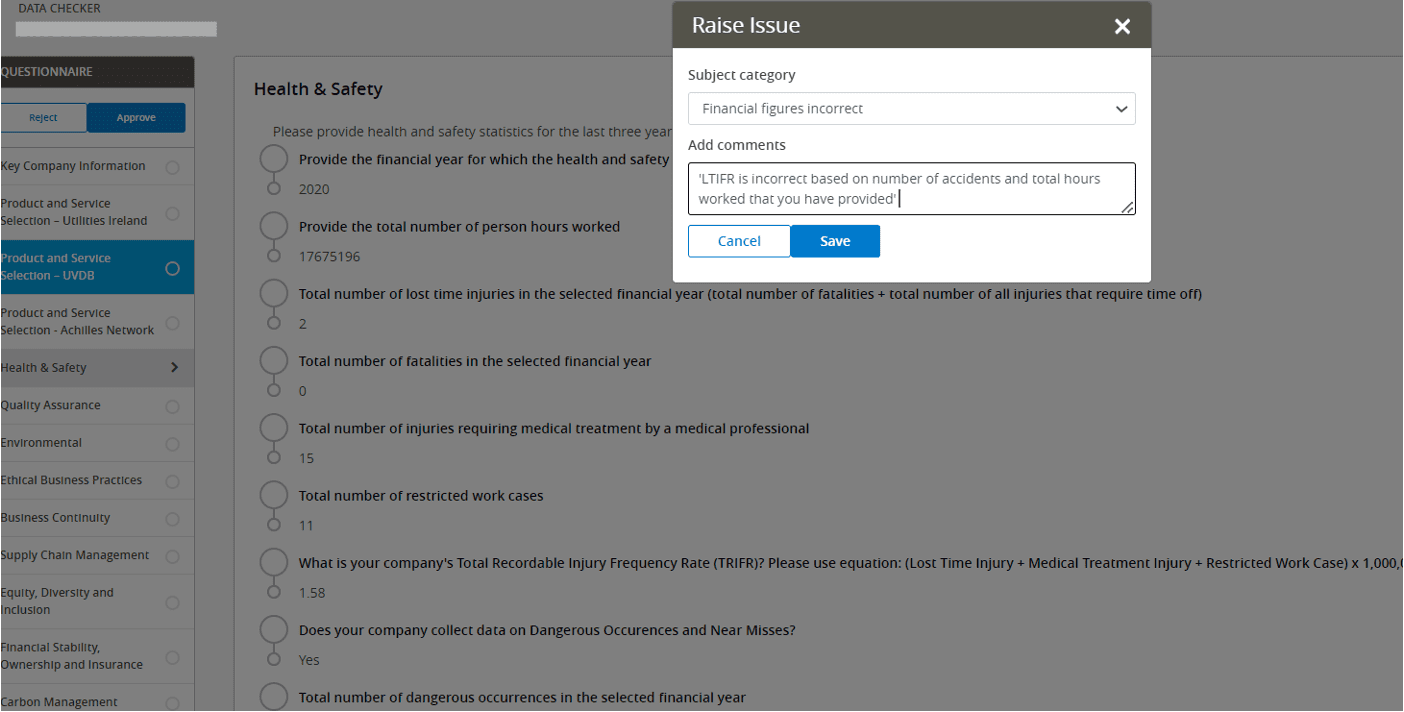This screenshot has width=1404, height=712.
Task: Select Key Company Information status circle
Action: coord(172,167)
